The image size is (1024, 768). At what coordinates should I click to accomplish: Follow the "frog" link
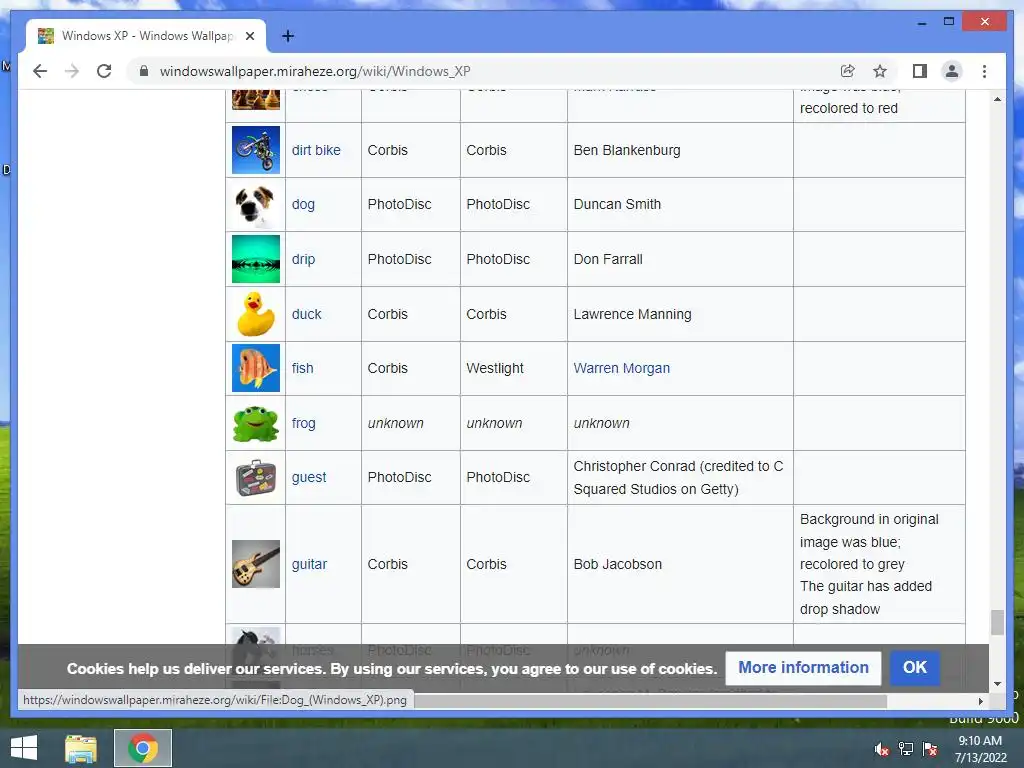pyautogui.click(x=303, y=423)
